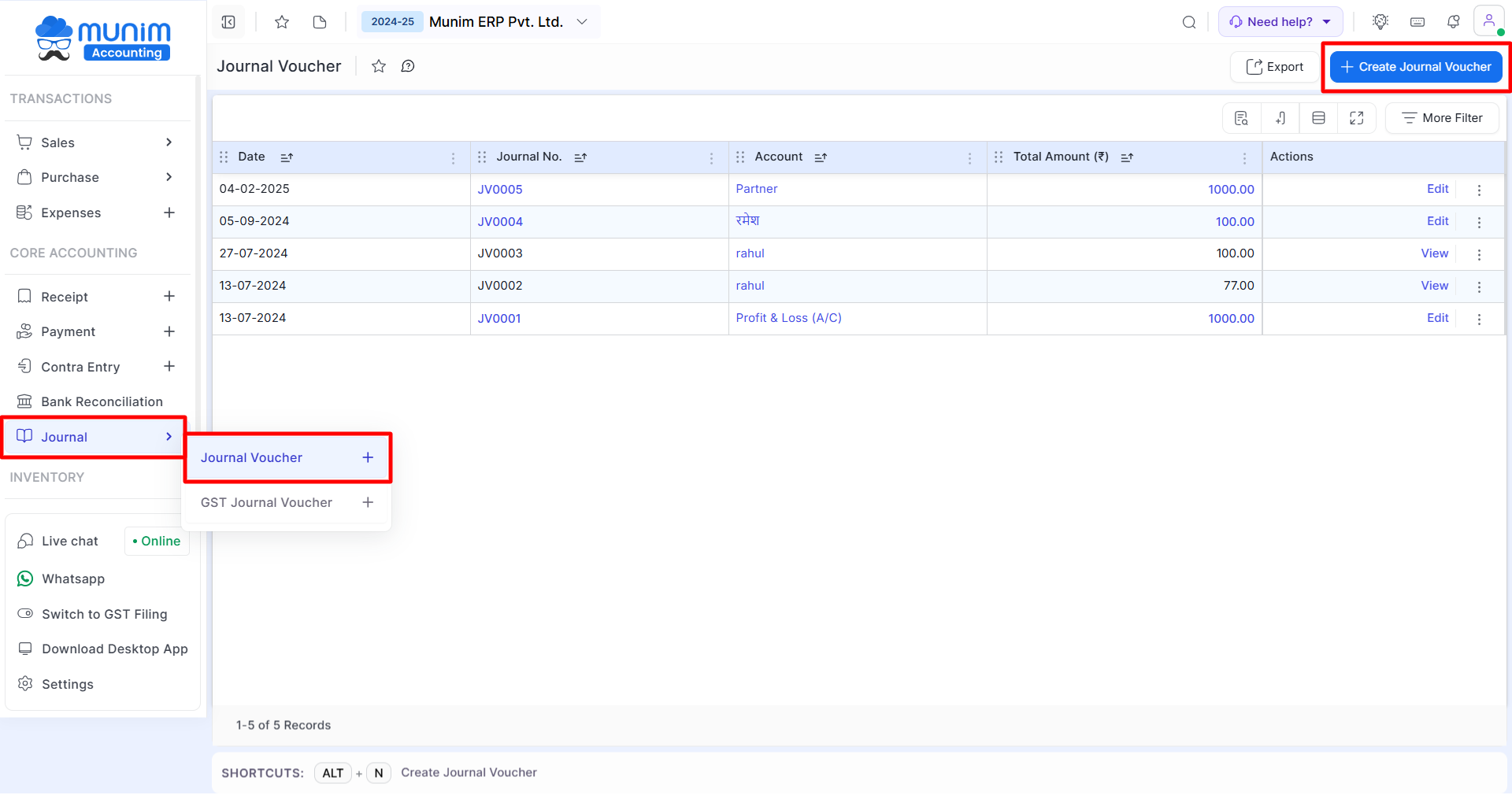
Task: Click the sort order toolbar icon
Action: tap(1280, 118)
